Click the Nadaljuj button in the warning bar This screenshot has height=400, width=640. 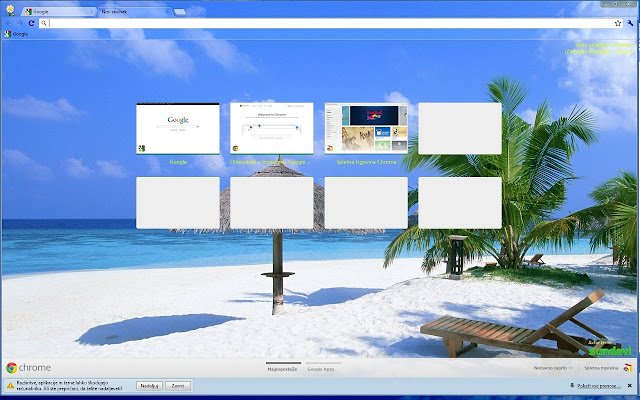[x=149, y=386]
